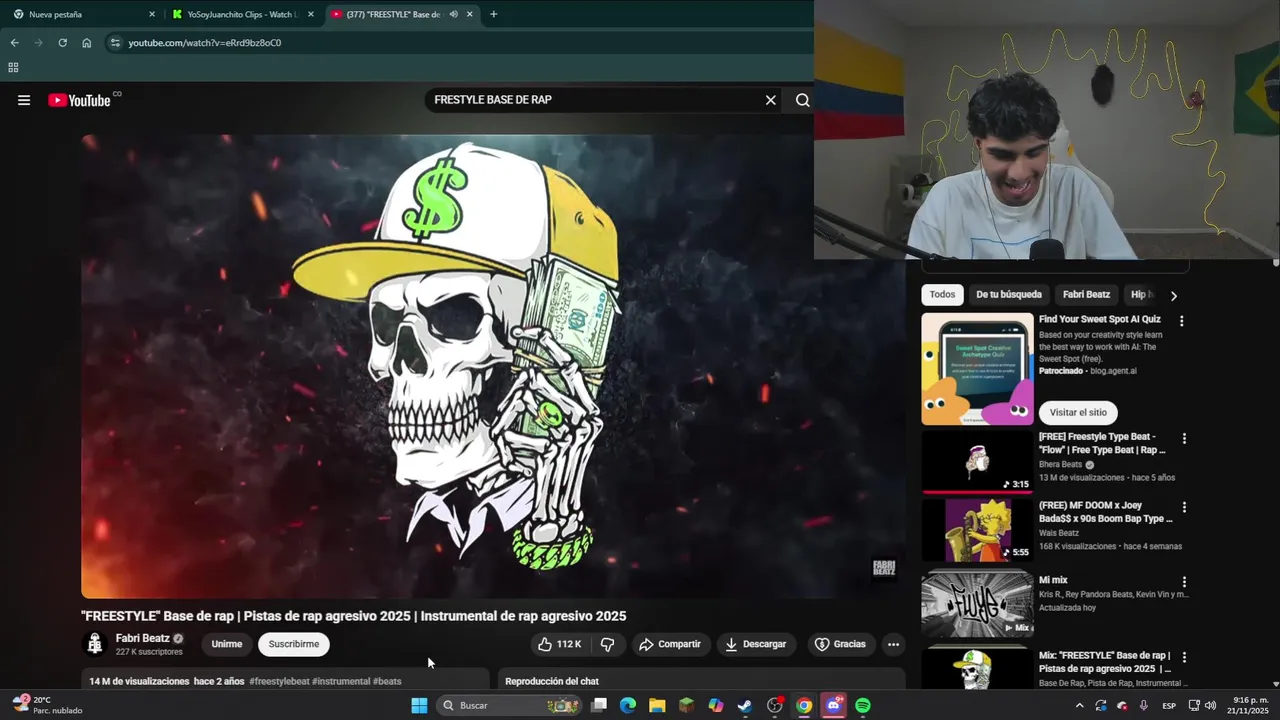Go to the YouTube home logo

point(80,100)
